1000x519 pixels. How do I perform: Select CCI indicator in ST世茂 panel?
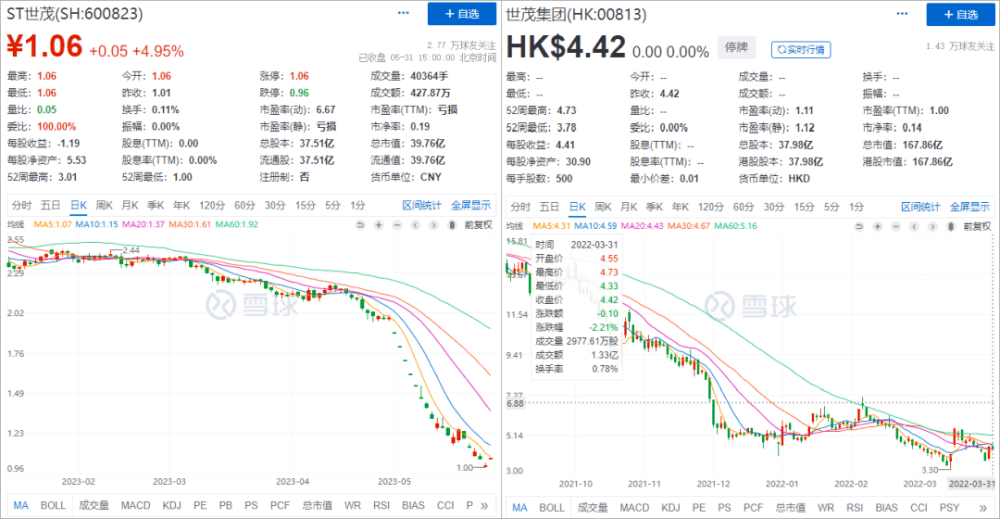pos(445,506)
